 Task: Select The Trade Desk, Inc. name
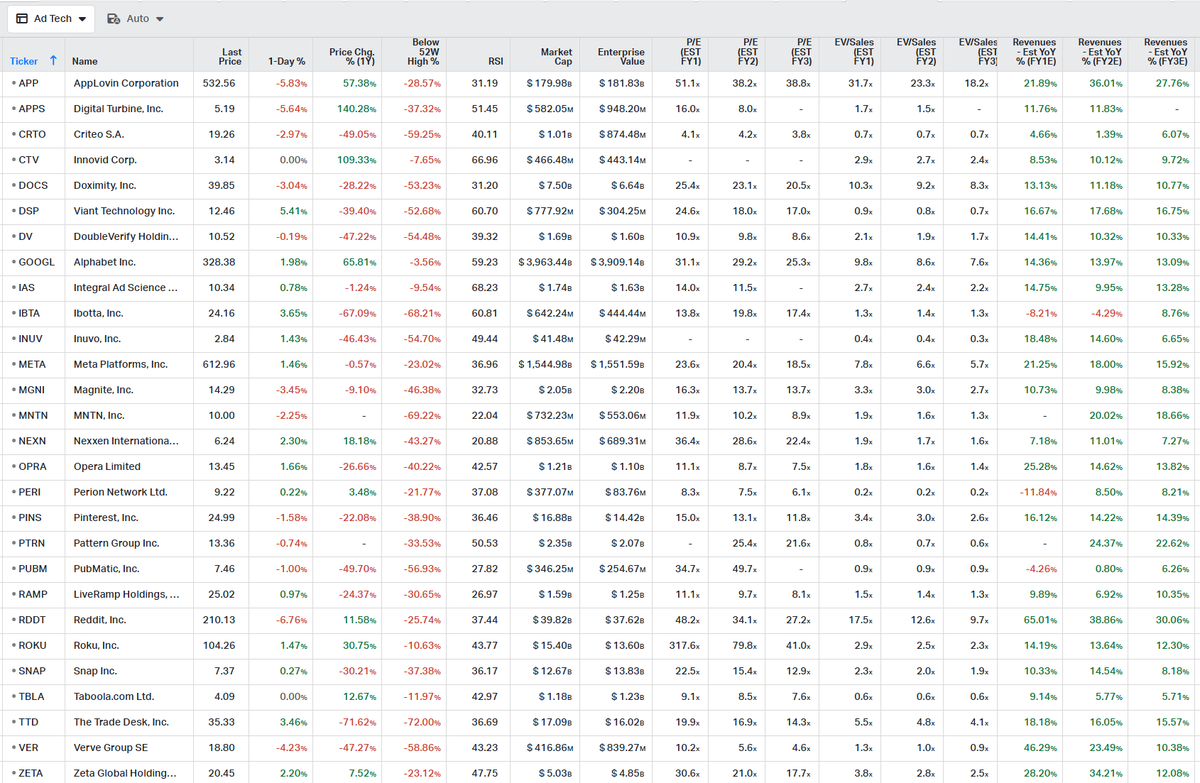coord(121,722)
